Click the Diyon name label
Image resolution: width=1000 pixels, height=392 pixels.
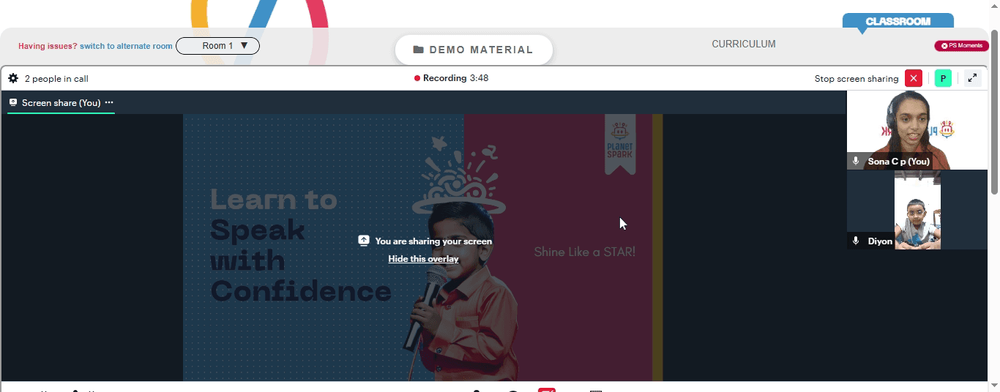880,242
